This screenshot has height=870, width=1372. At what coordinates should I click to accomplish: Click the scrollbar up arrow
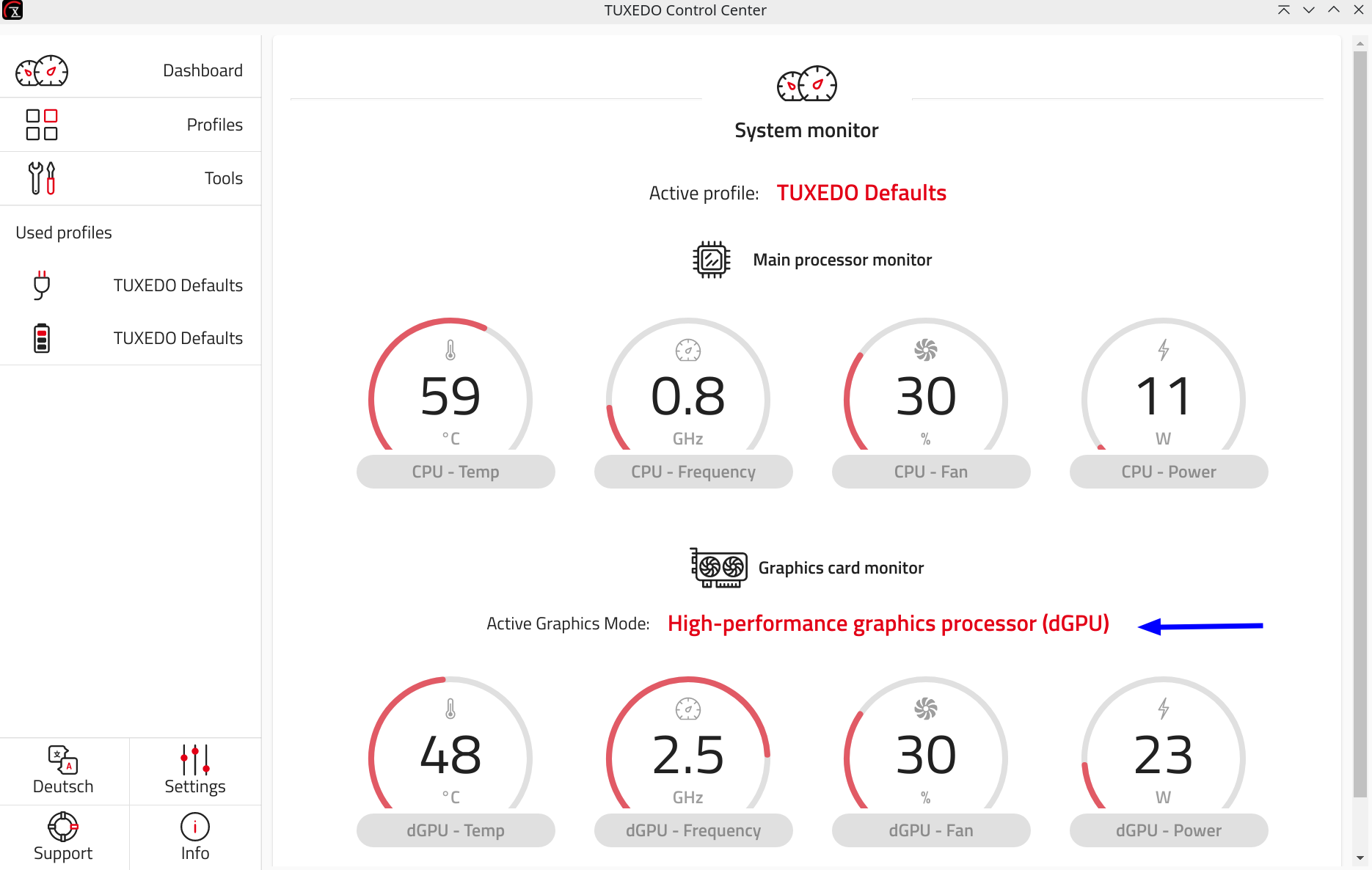click(1360, 43)
